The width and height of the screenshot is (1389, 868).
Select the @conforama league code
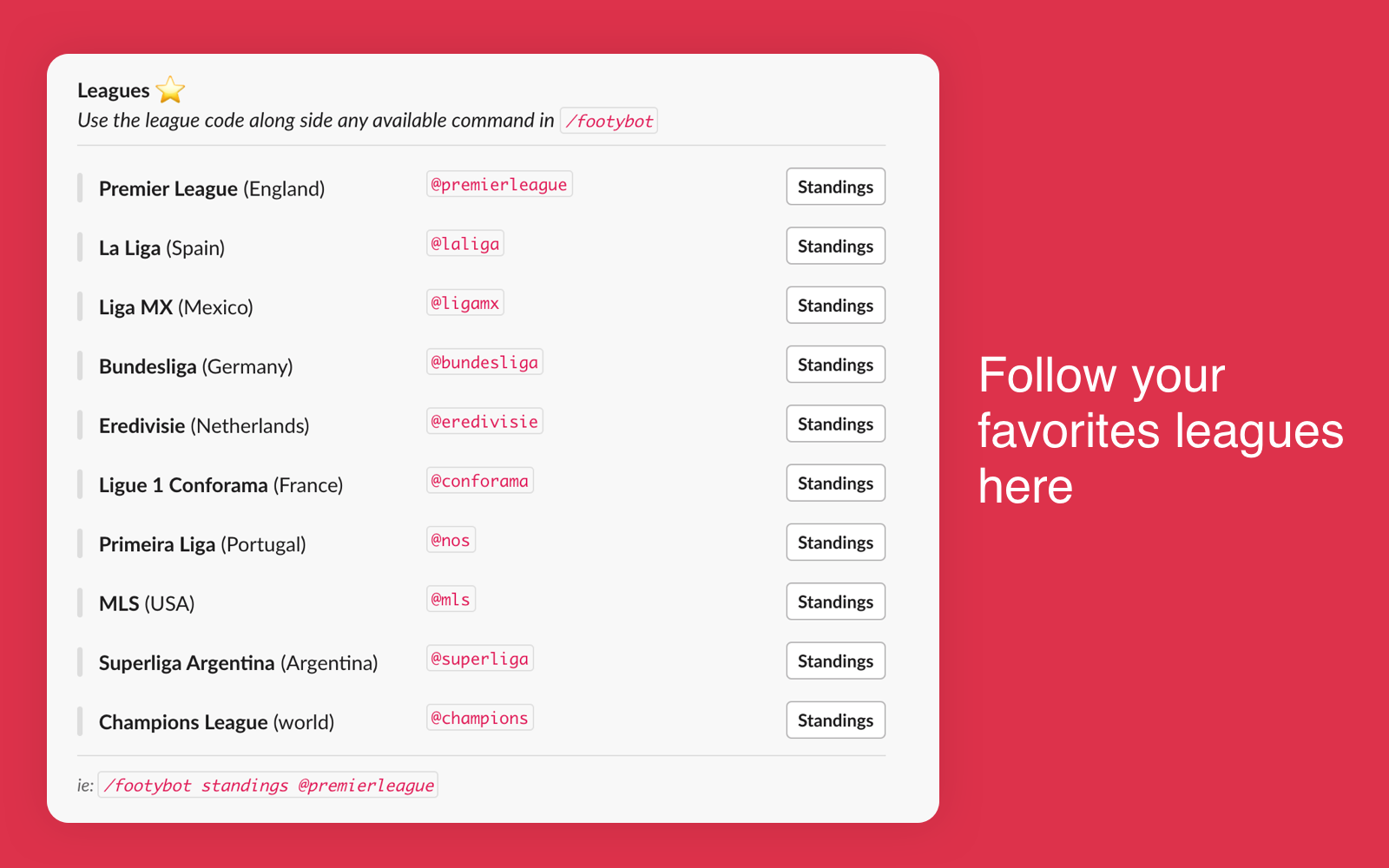click(x=480, y=480)
